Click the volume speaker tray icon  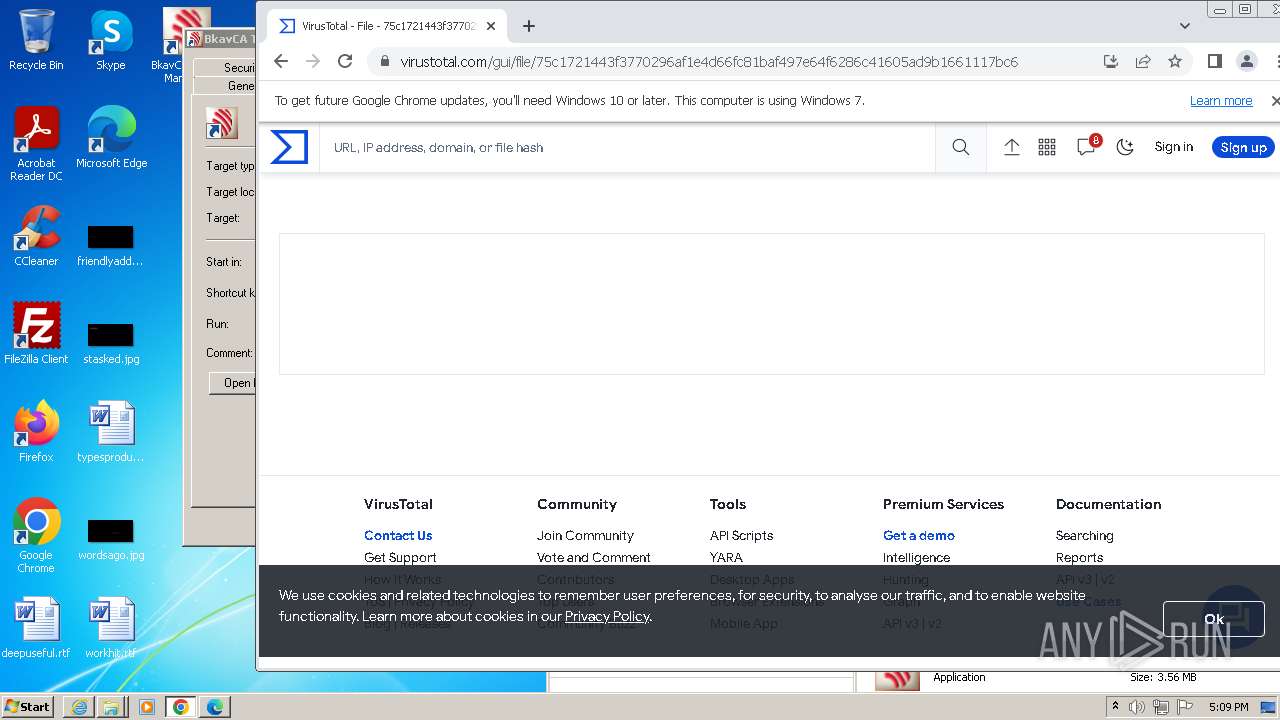[x=1137, y=707]
